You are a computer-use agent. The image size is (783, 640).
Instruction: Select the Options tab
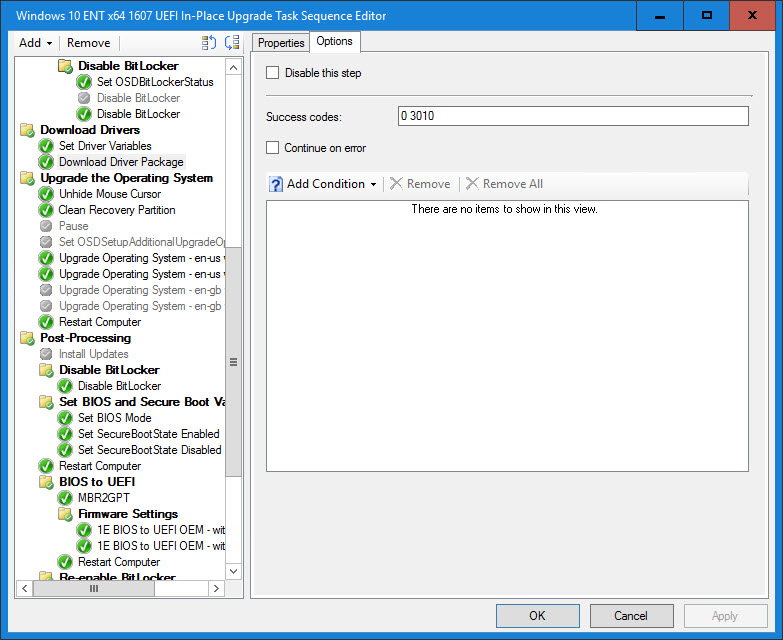(x=334, y=41)
